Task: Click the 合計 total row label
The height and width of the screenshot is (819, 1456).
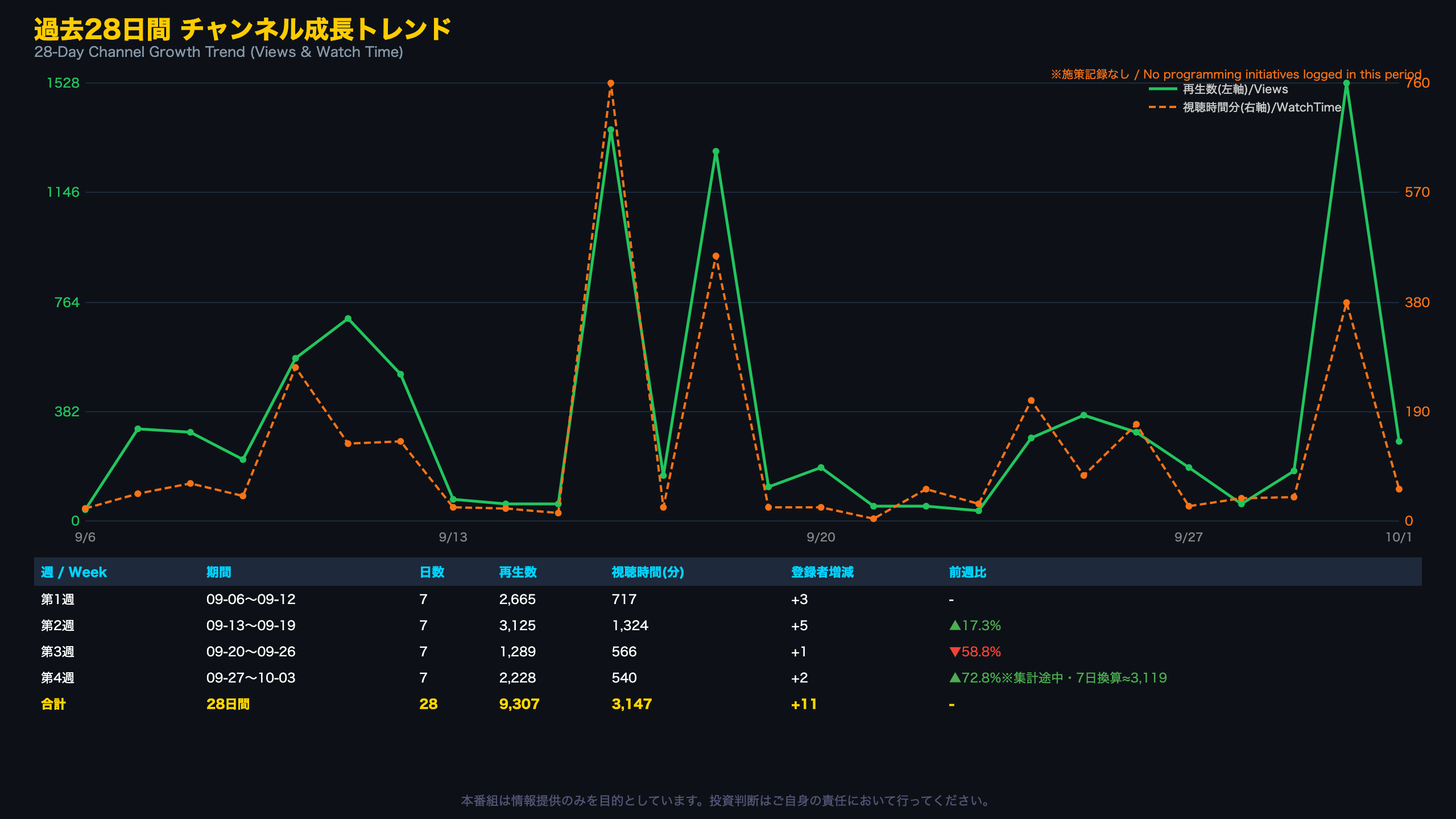Action: [53, 704]
